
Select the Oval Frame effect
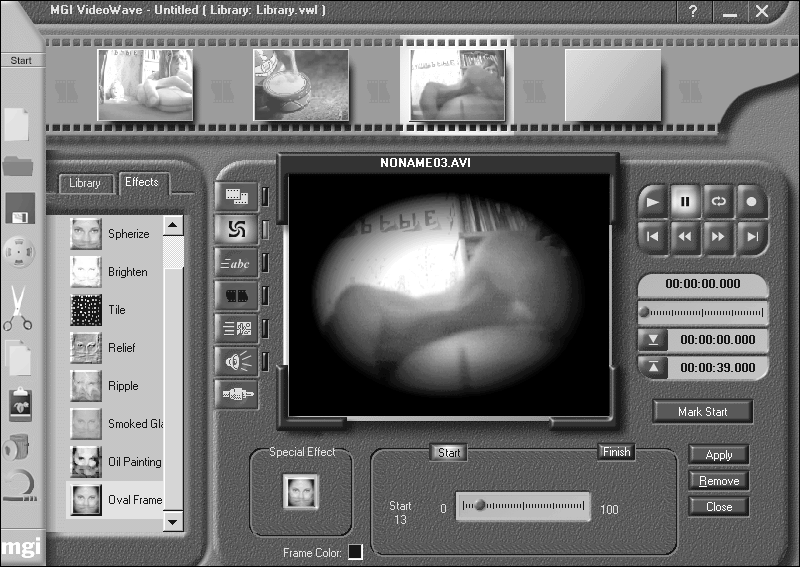coord(116,500)
